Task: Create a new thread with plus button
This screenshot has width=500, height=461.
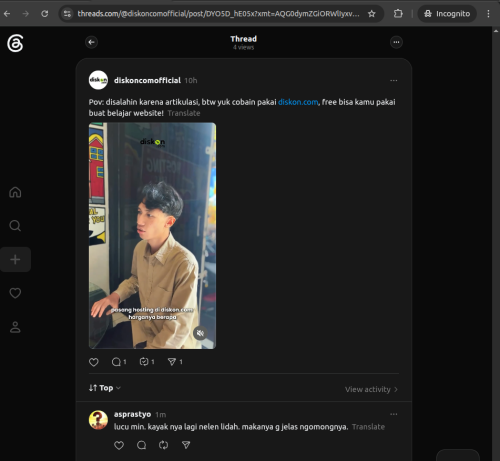Action: pos(15,259)
